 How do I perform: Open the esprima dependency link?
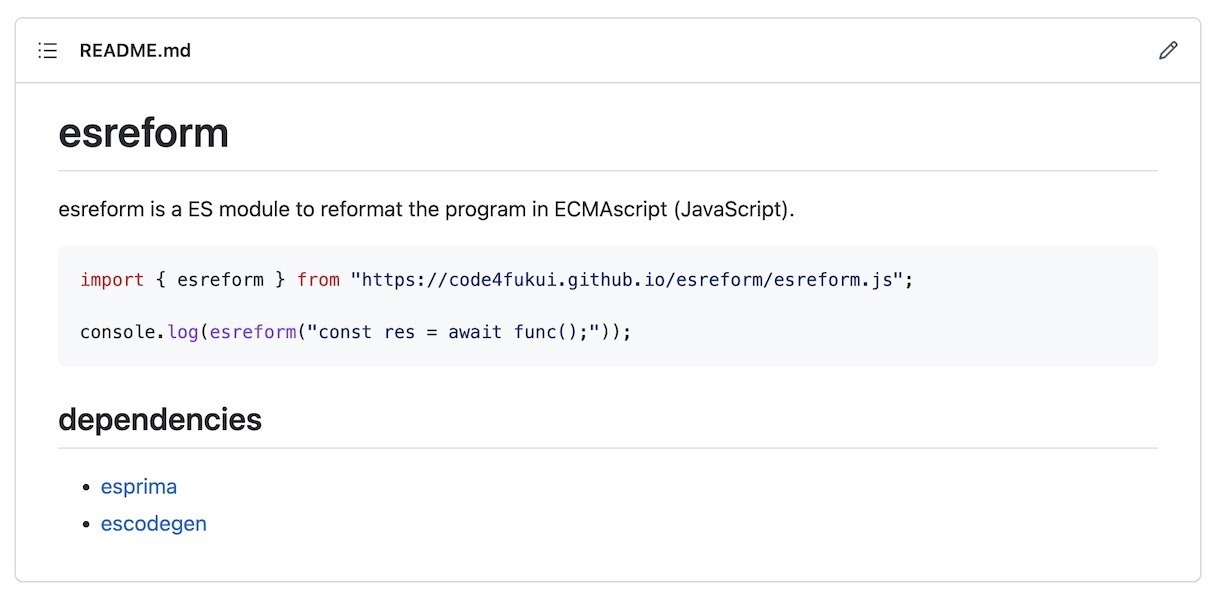click(139, 487)
